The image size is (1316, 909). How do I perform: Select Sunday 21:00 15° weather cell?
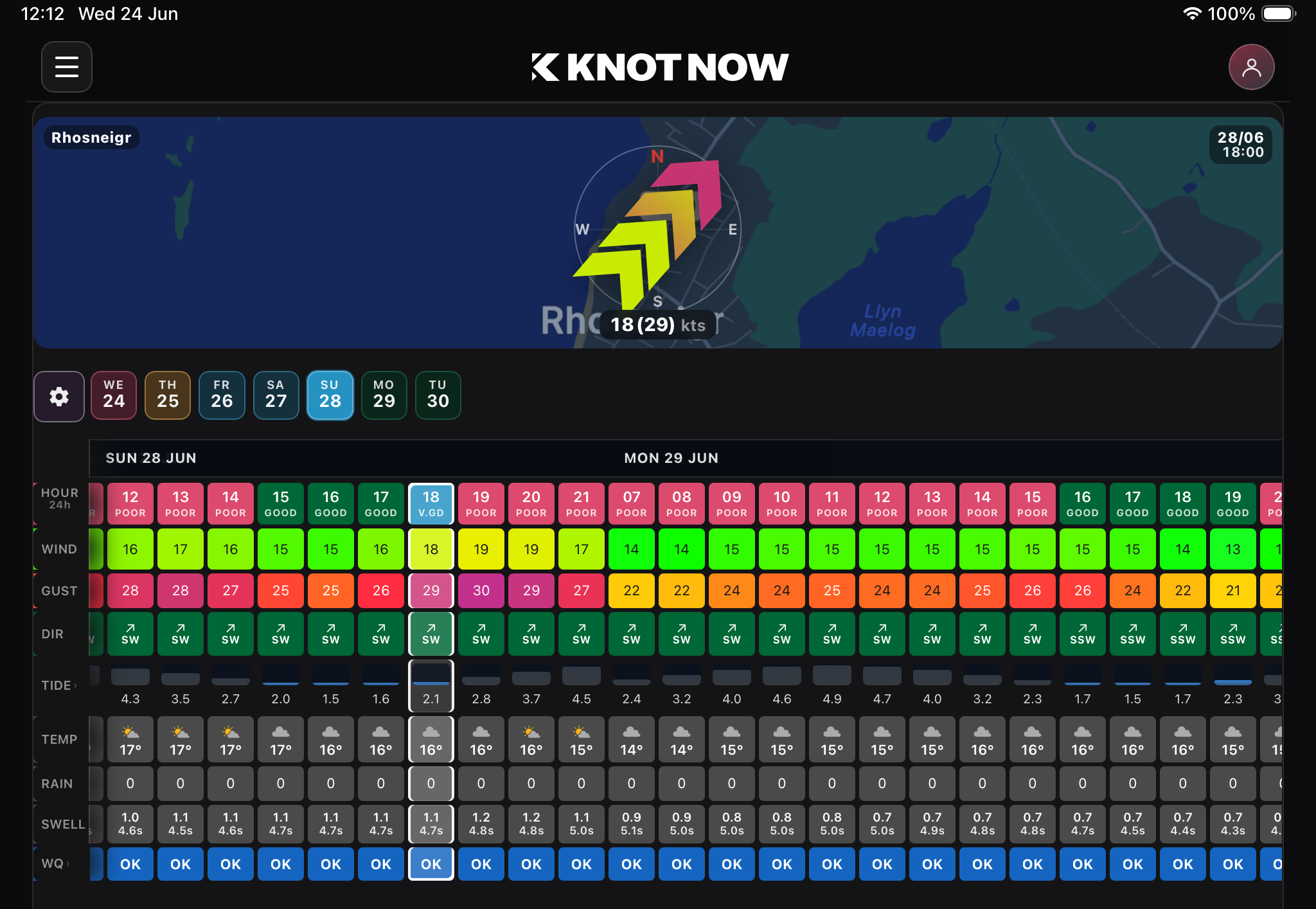(x=582, y=739)
